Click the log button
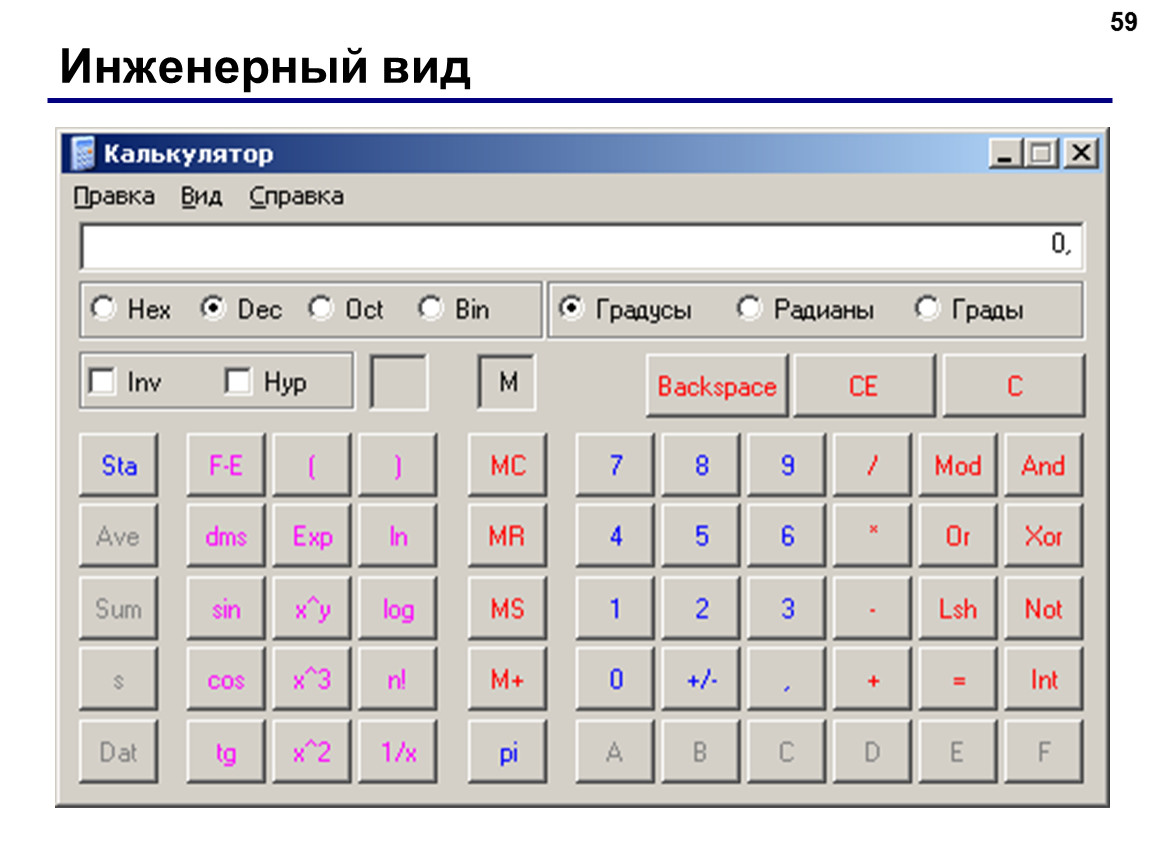 coord(398,608)
